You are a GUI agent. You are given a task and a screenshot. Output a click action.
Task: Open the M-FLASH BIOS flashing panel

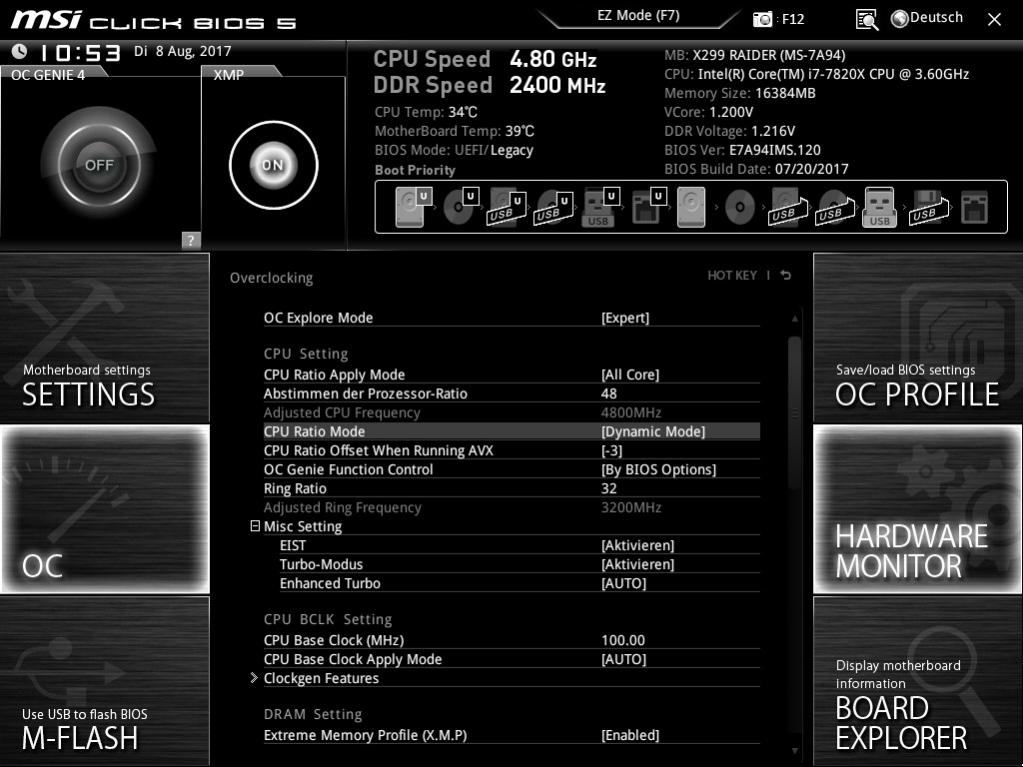(x=104, y=680)
